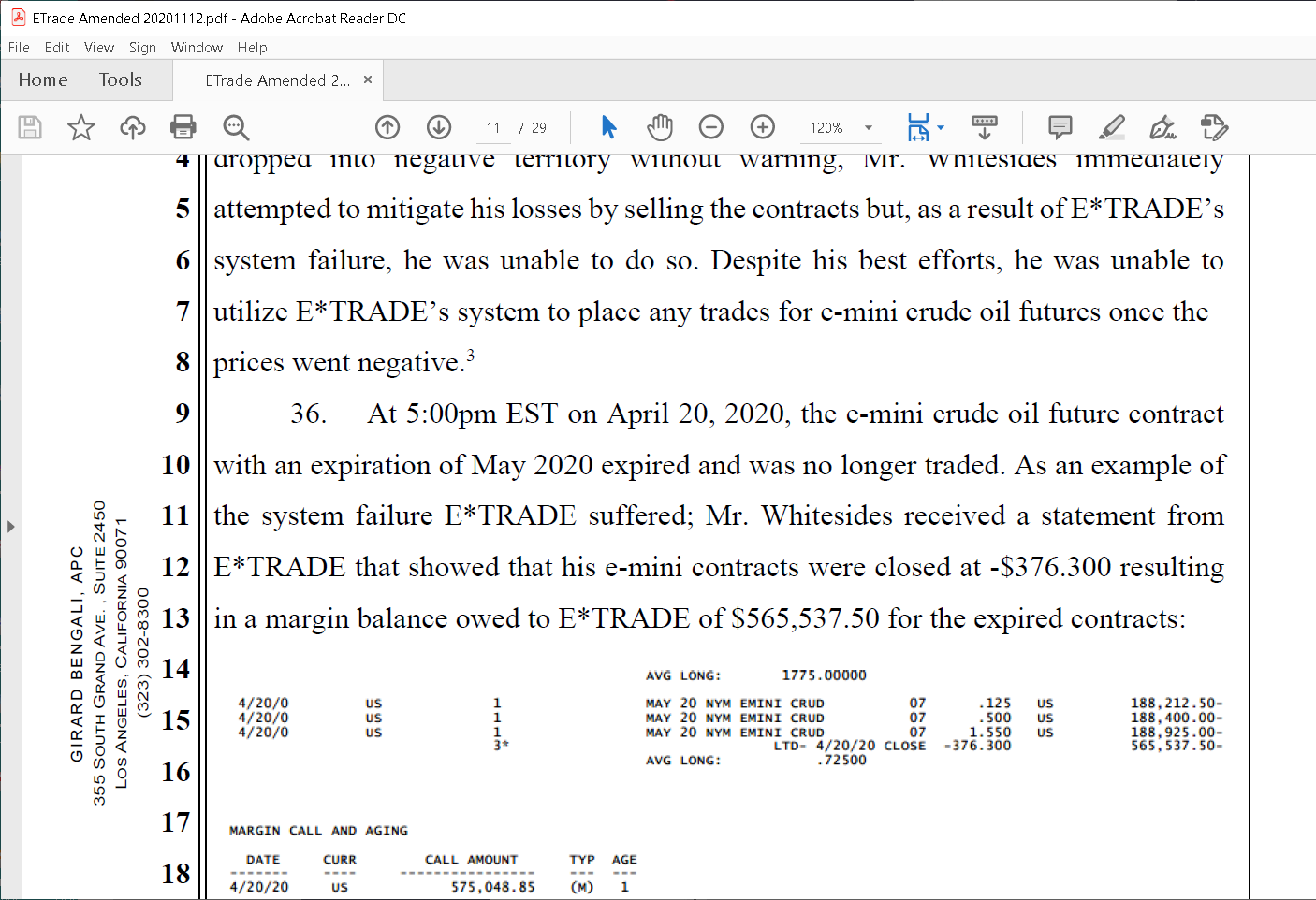
Task: Open the Edit menu
Action: [57, 48]
